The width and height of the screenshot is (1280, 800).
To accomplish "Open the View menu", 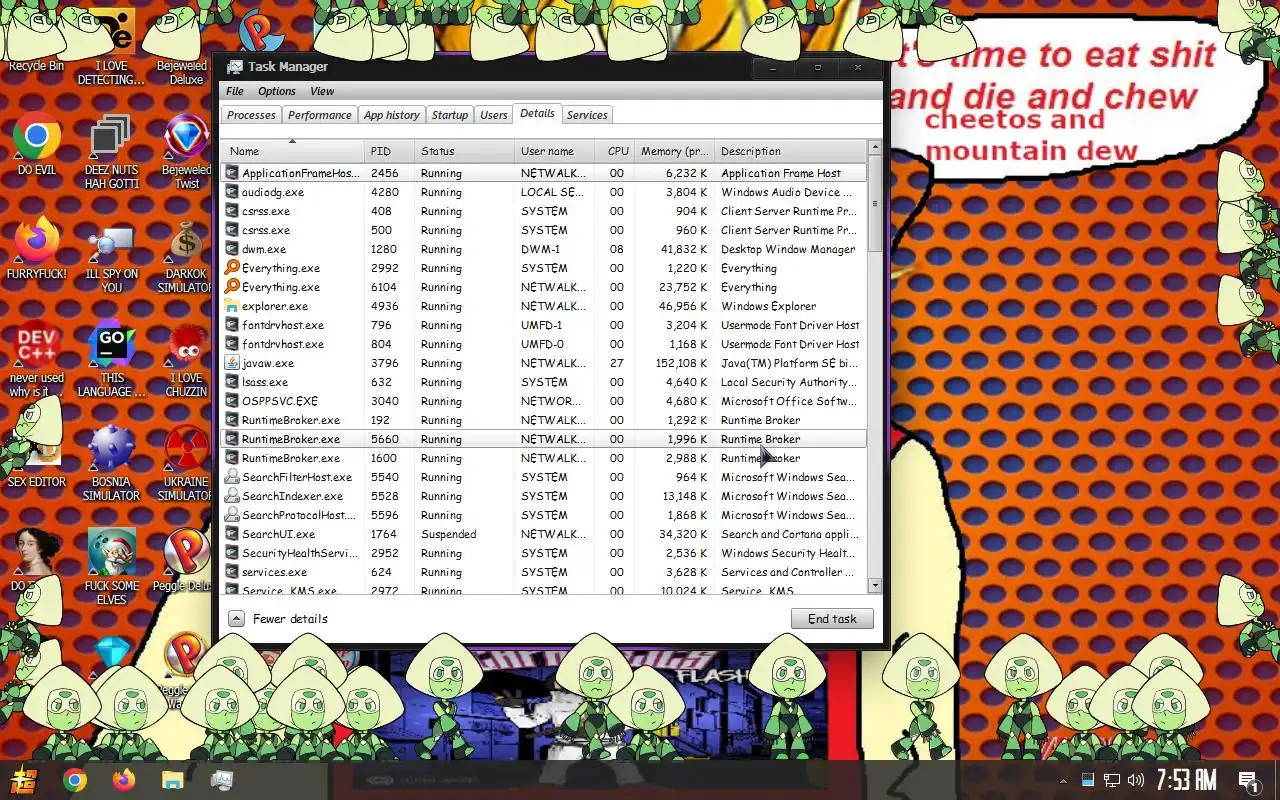I will pyautogui.click(x=322, y=91).
